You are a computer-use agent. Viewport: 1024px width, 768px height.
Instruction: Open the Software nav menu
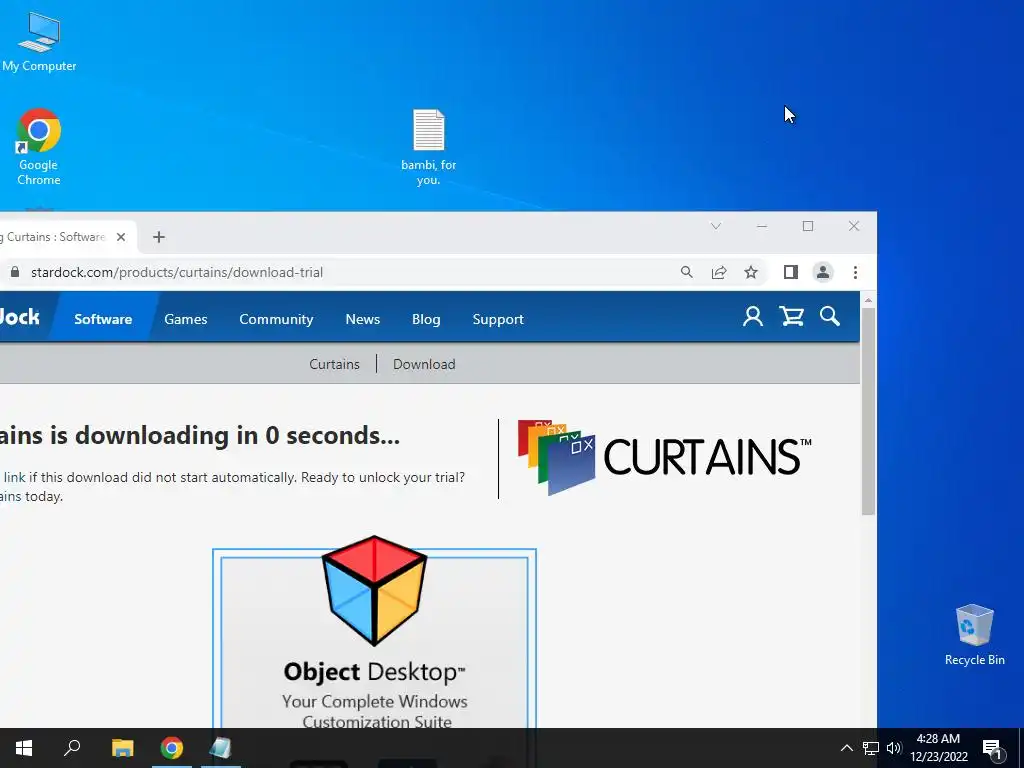pos(103,319)
